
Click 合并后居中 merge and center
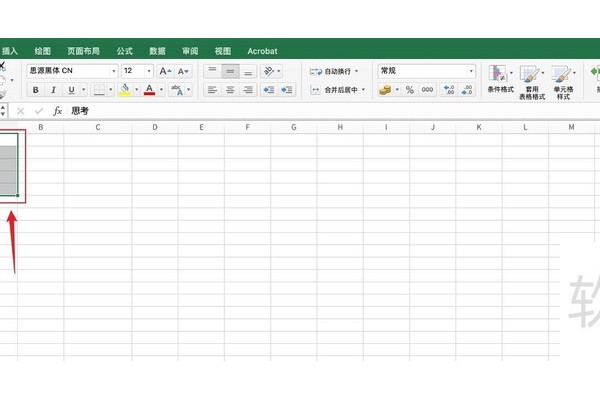pos(334,90)
